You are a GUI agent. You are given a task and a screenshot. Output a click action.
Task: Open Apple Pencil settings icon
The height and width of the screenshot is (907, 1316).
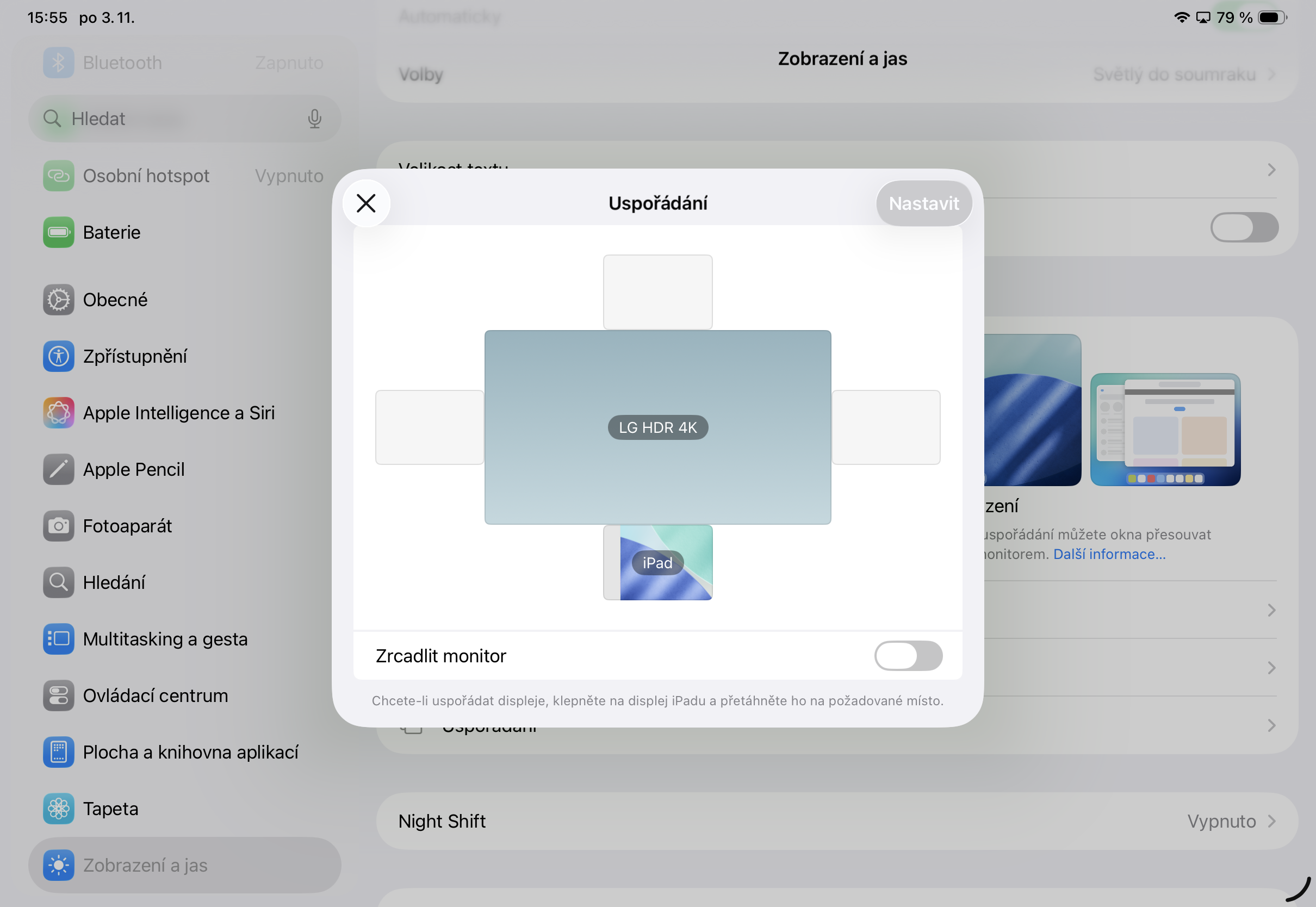point(58,469)
